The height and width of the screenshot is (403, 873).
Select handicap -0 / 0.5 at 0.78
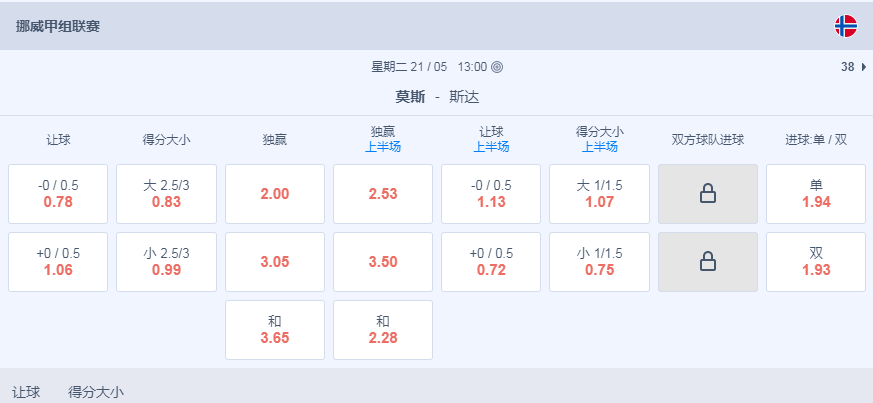[x=58, y=194]
